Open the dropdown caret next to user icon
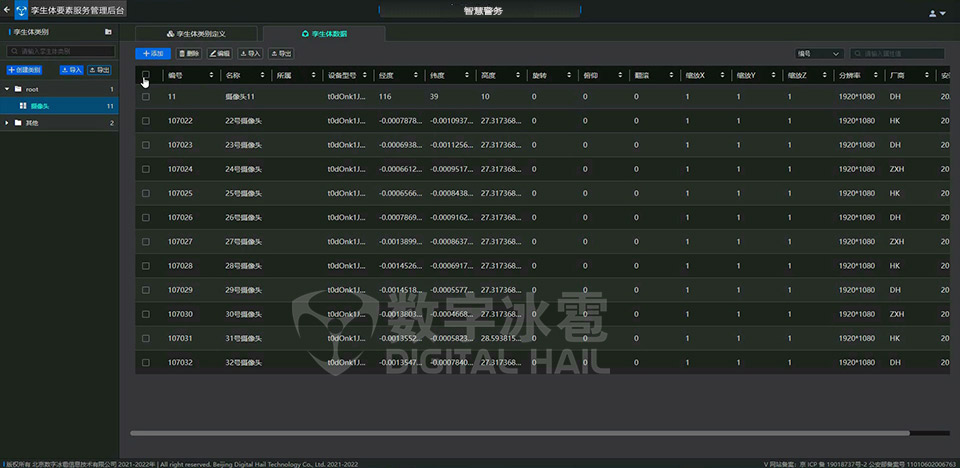 tap(943, 13)
